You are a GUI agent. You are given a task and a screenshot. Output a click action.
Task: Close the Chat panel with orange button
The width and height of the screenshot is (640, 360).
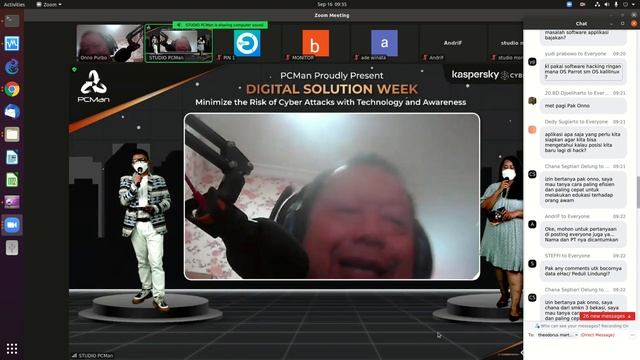(634, 24)
